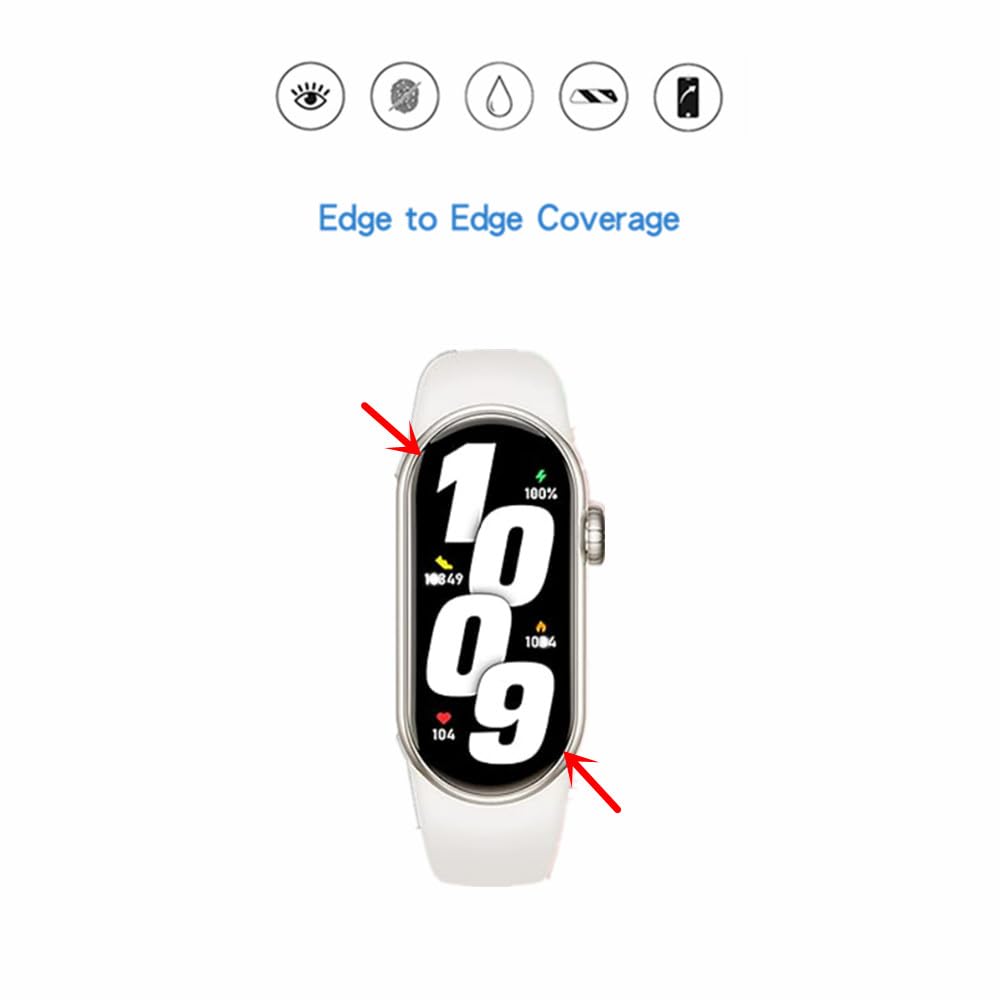Tap the red heart rate icon

coord(443,719)
